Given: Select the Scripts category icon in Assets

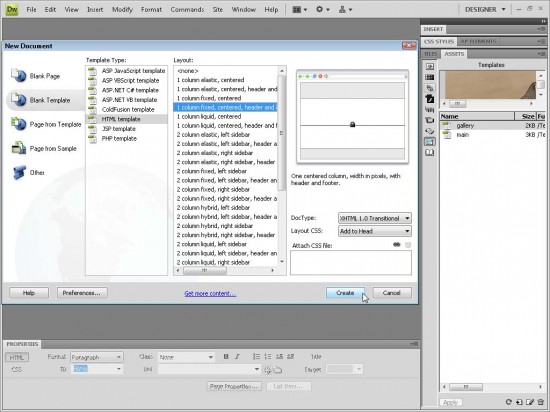Looking at the screenshot, I should 430,131.
